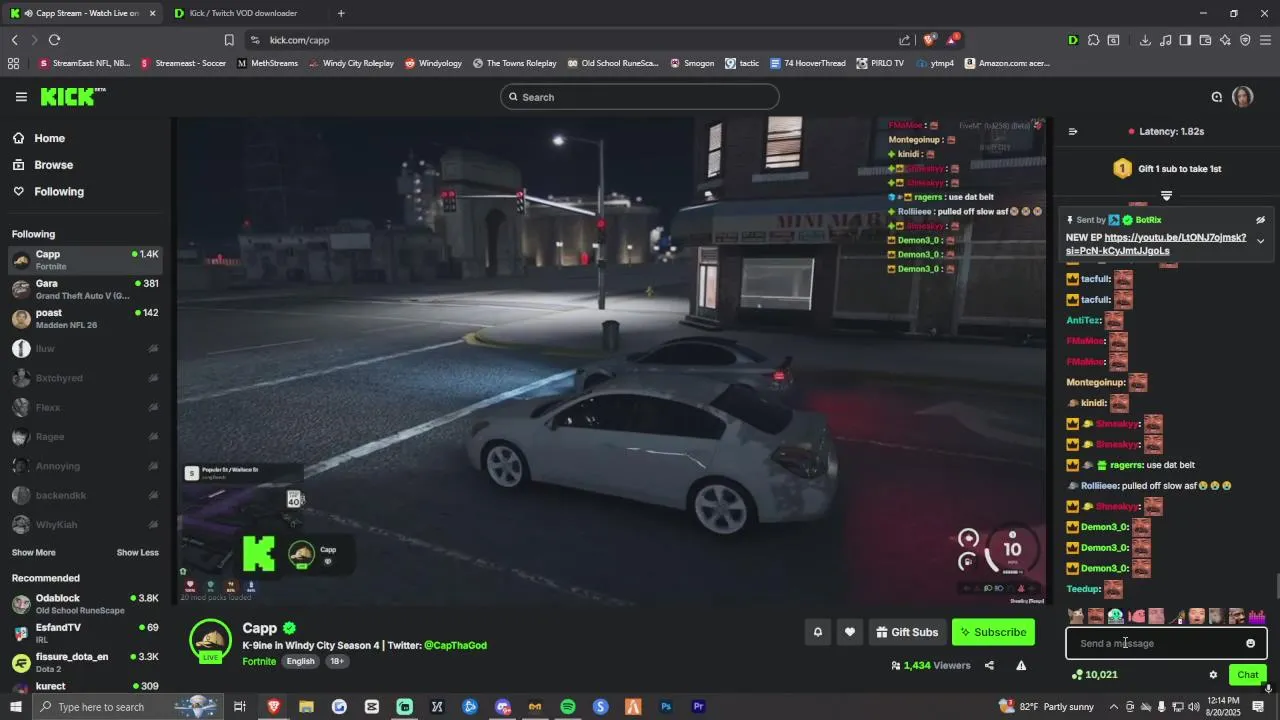
Task: Bookmark this page icon
Action: pos(229,40)
